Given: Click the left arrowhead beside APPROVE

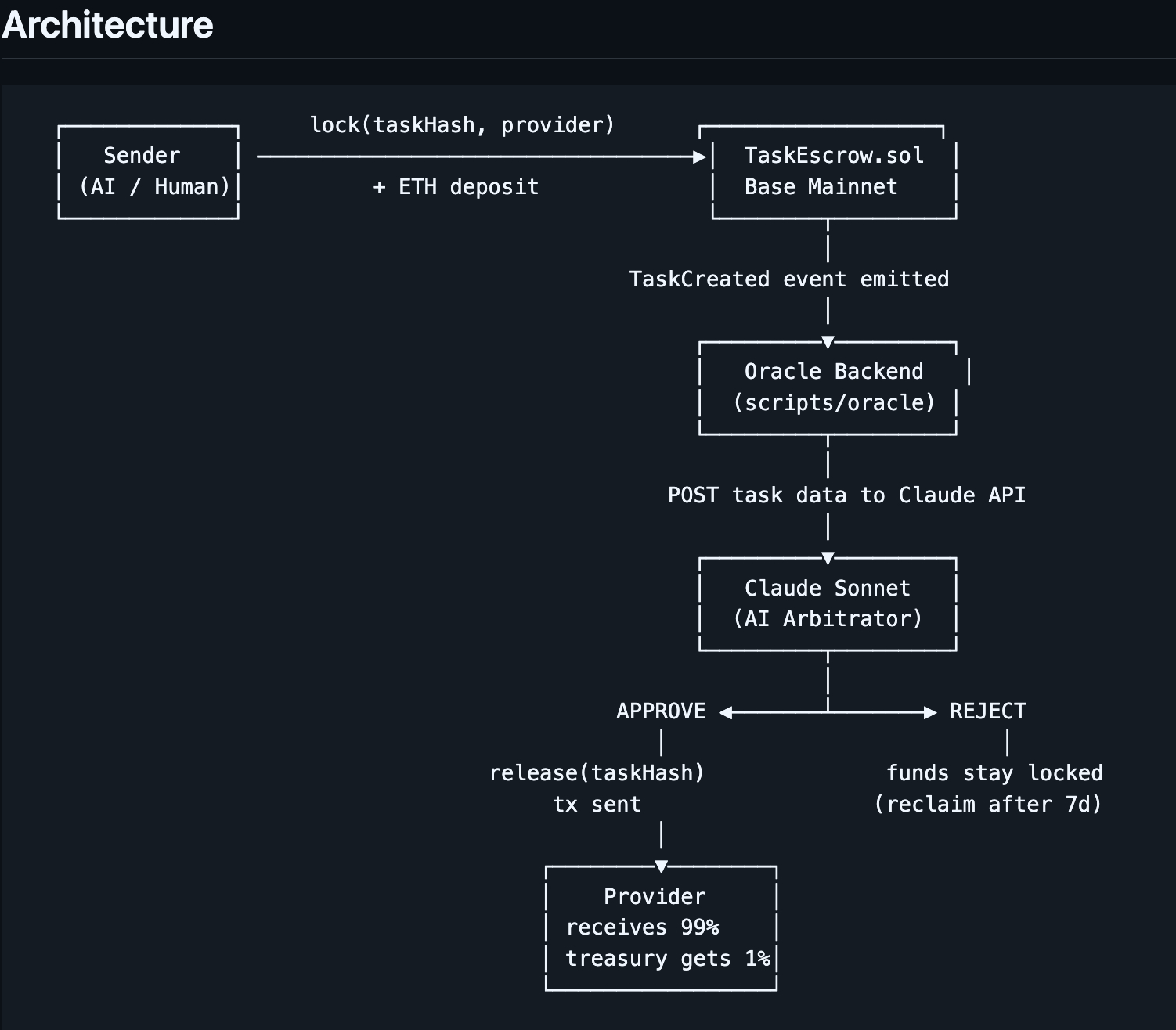Looking at the screenshot, I should [726, 712].
